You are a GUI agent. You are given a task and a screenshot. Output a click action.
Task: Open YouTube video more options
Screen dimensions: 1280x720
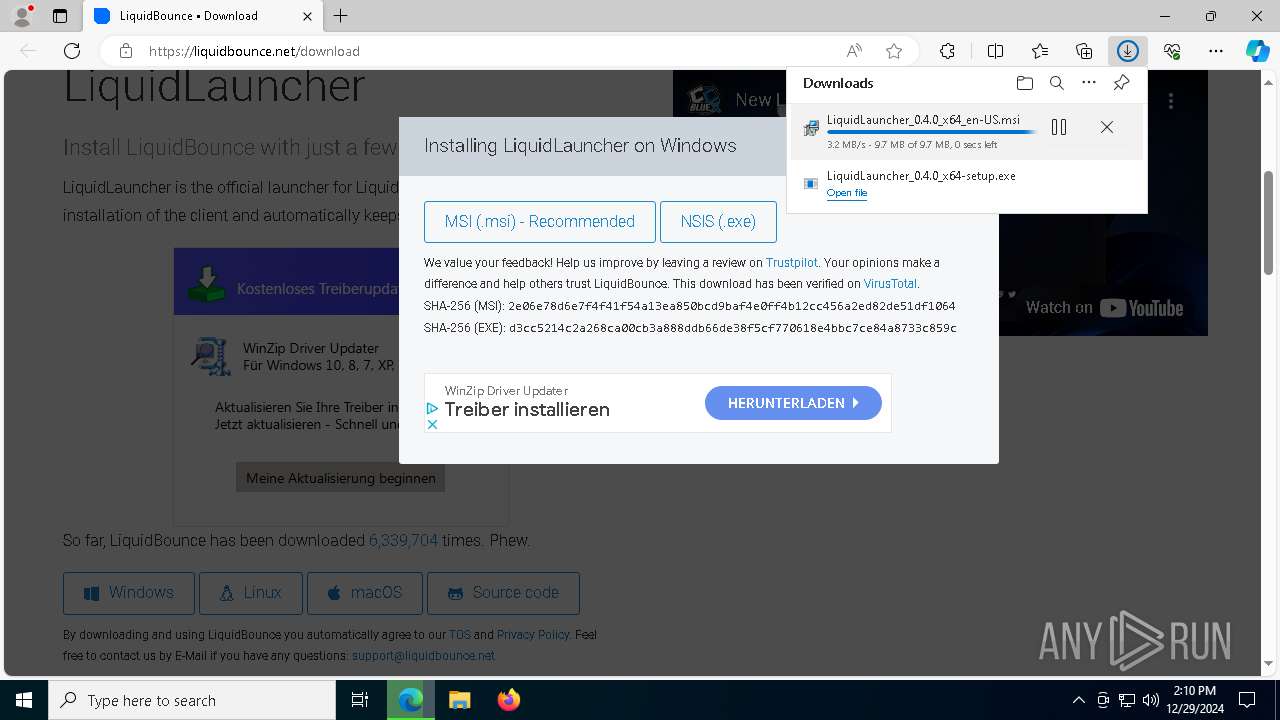pos(1171,101)
